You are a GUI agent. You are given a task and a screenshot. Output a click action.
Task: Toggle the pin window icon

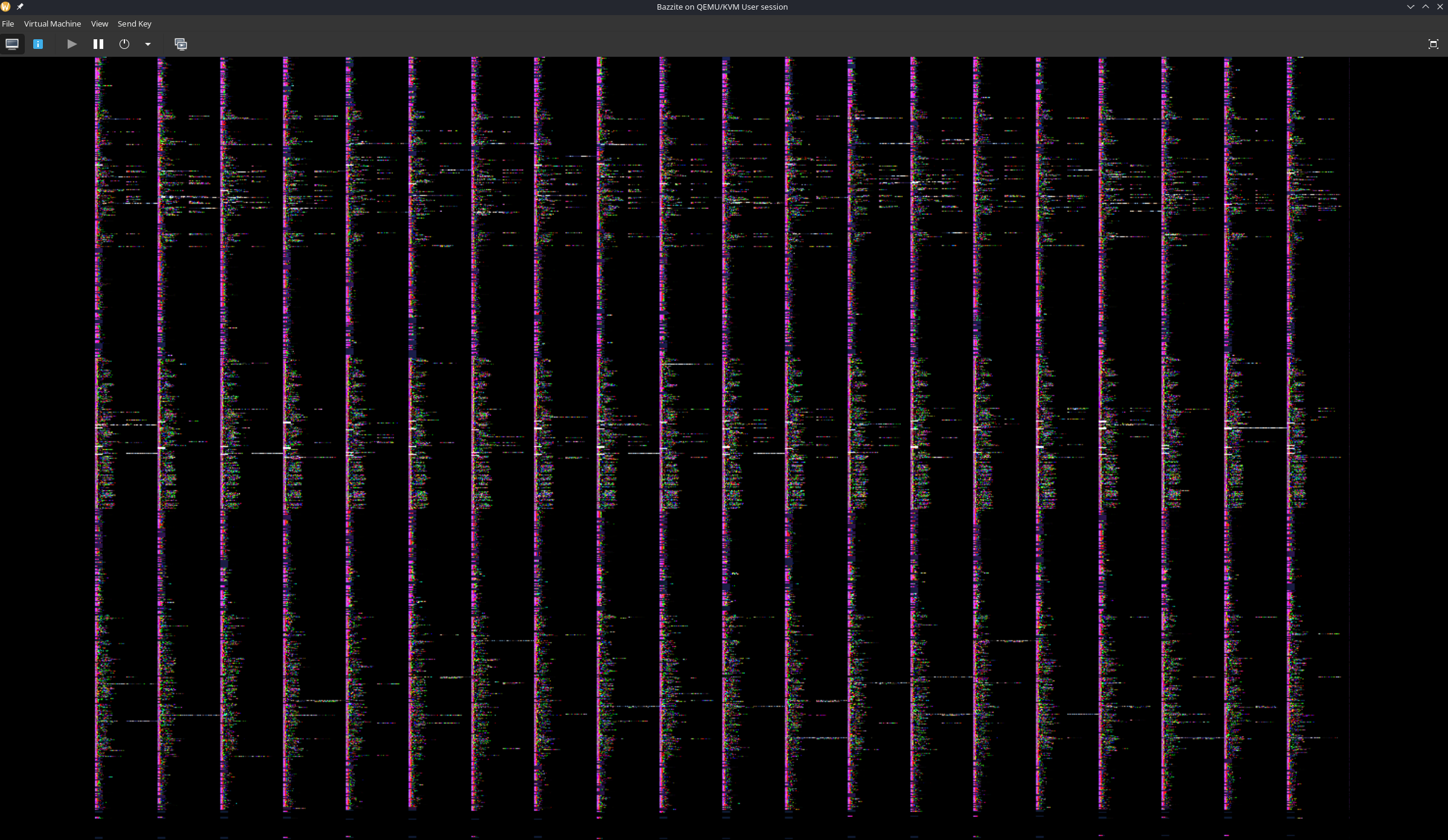[20, 7]
